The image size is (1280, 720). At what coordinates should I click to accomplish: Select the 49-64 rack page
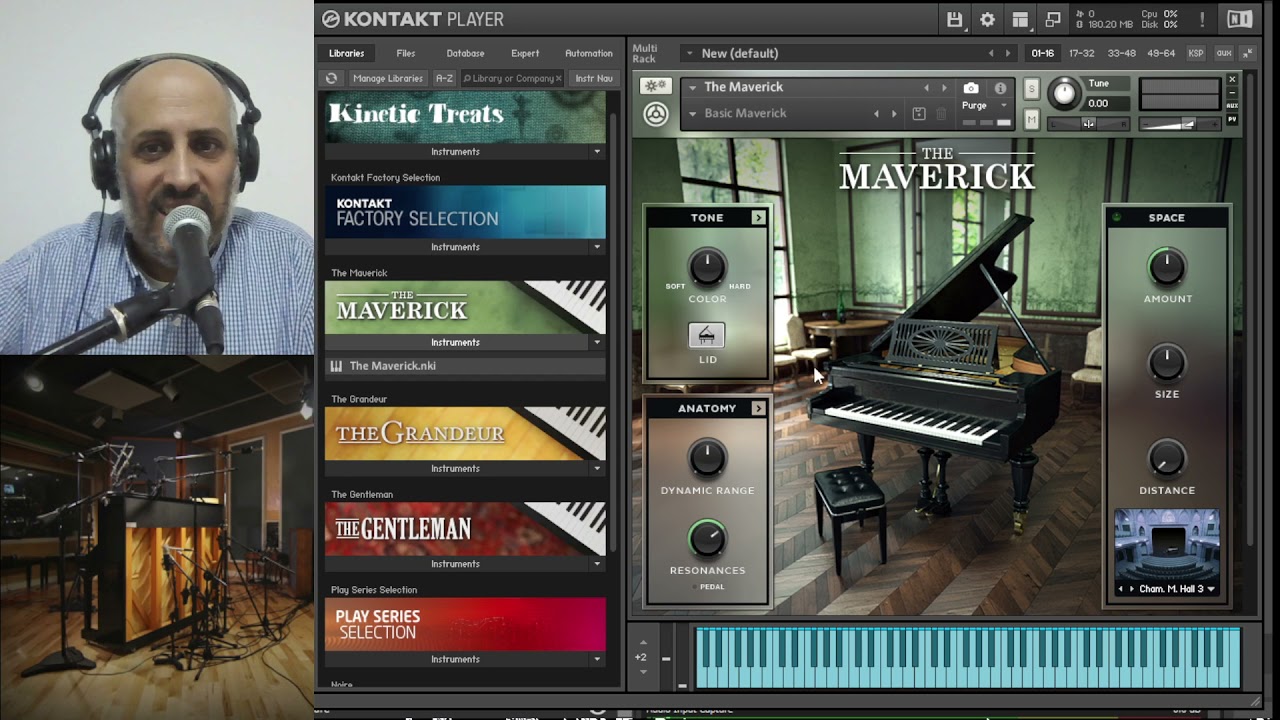(1161, 53)
